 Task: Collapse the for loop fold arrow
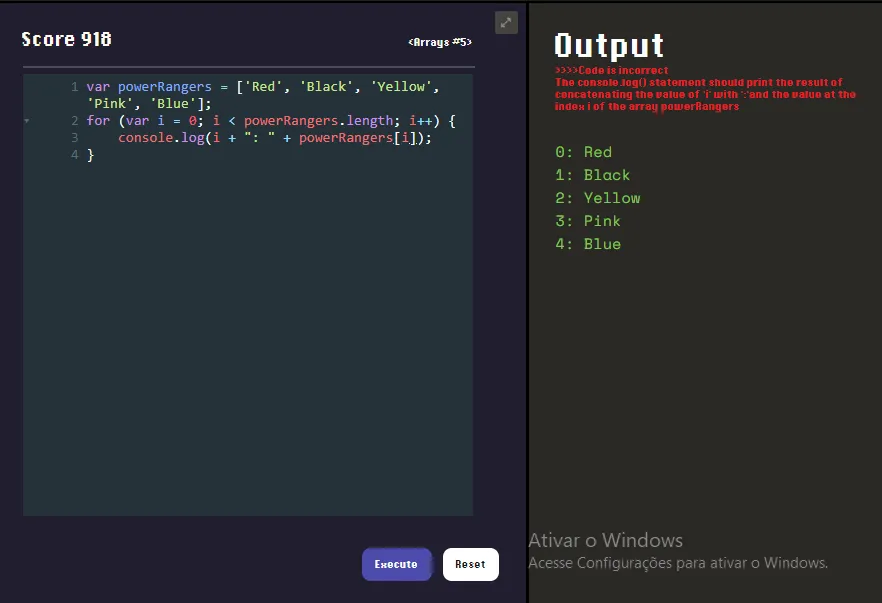[27, 121]
